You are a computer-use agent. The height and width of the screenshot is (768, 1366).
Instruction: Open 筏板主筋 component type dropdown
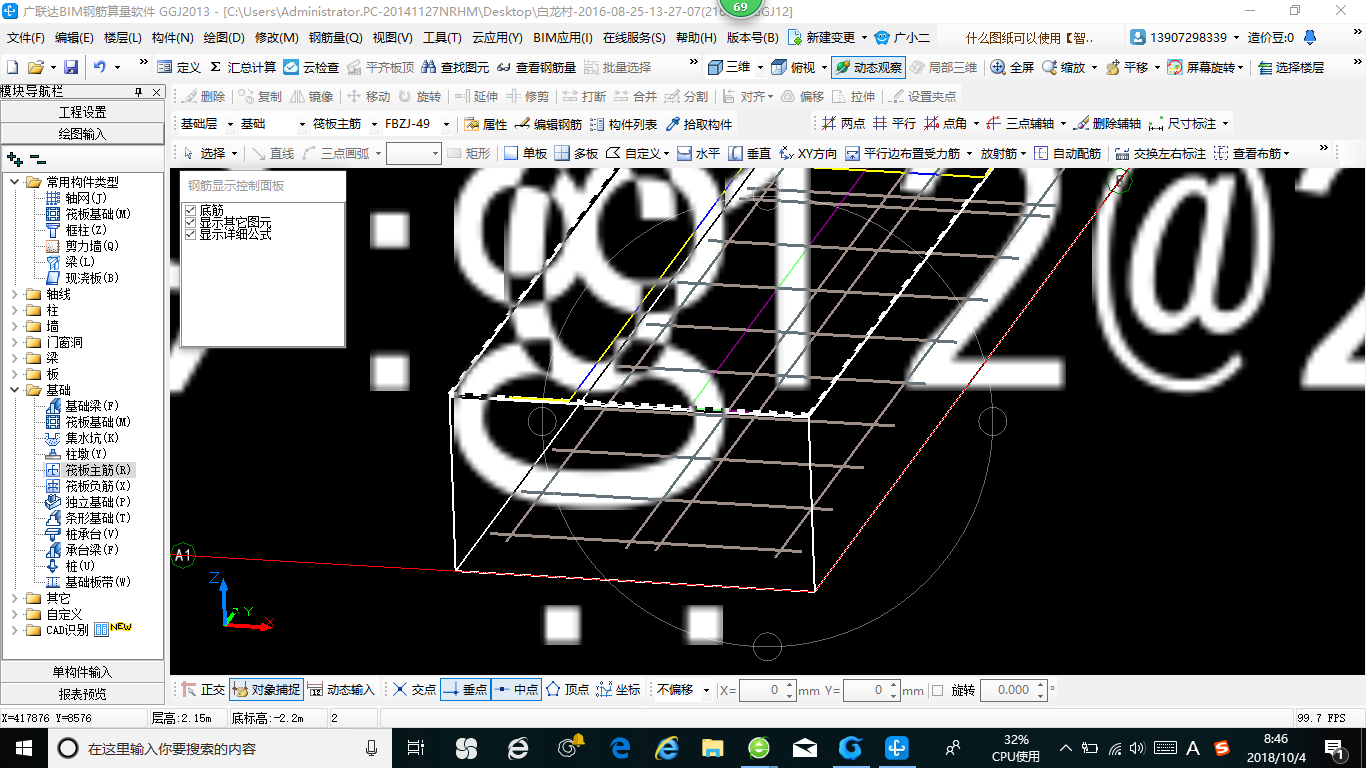coord(372,124)
